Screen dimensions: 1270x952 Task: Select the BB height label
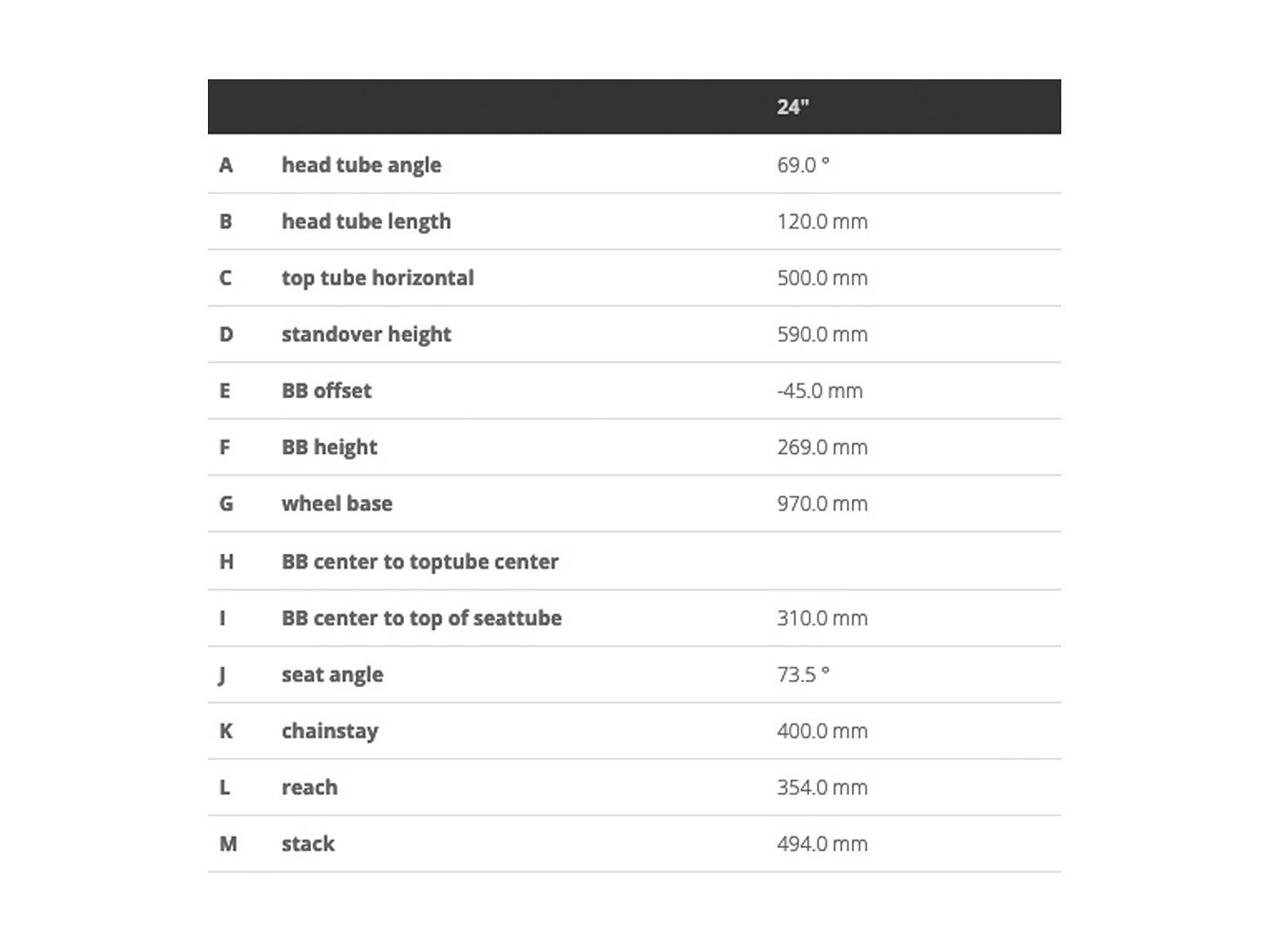pyautogui.click(x=329, y=447)
